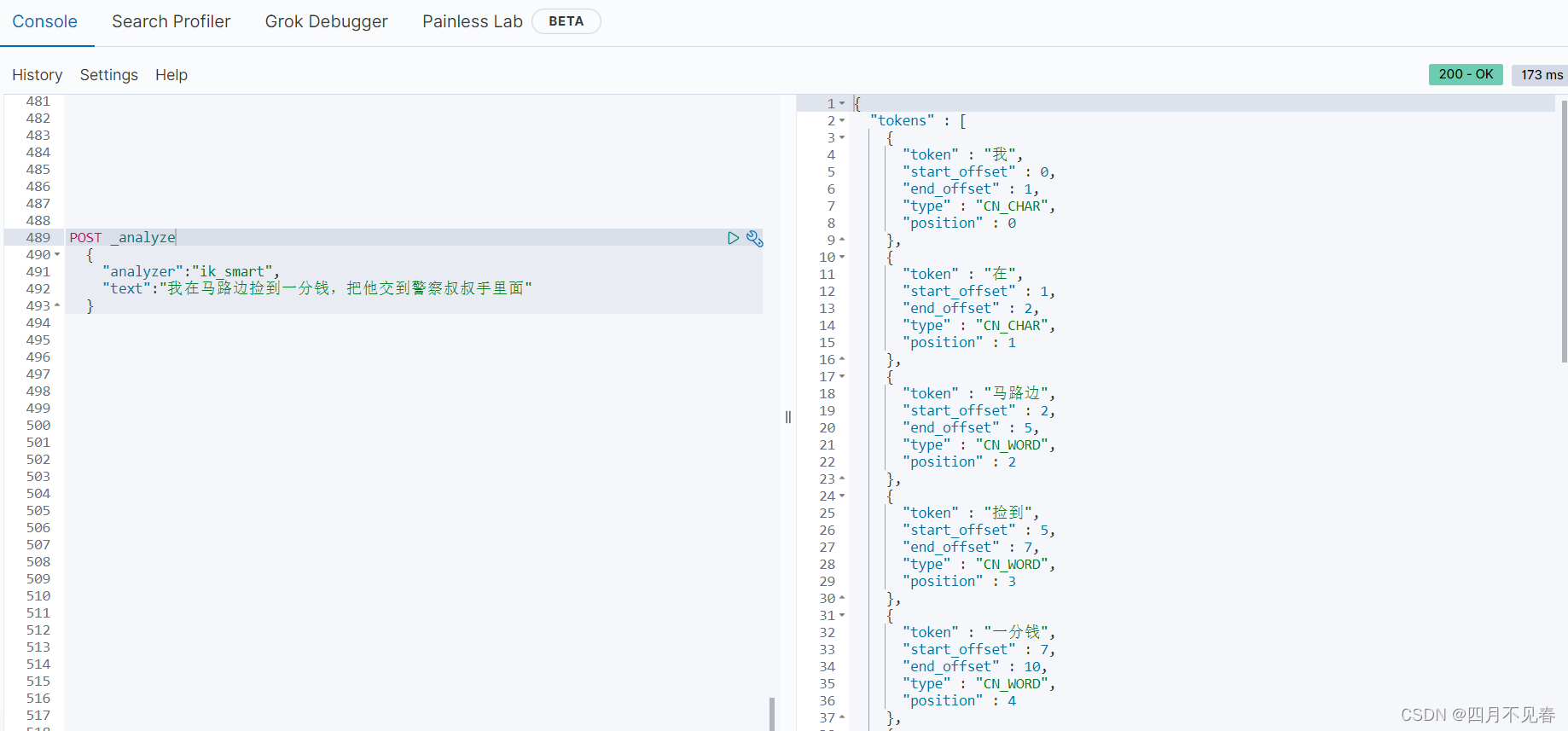The image size is (1568, 731).
Task: Click editor line number 517
Action: coord(38,716)
